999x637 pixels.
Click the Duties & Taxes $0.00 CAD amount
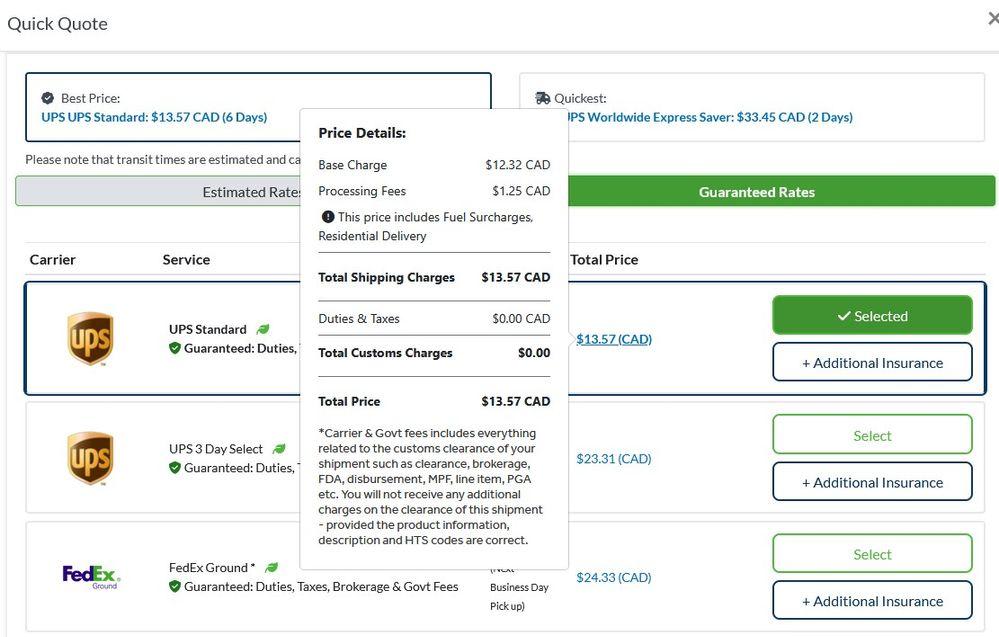point(521,318)
